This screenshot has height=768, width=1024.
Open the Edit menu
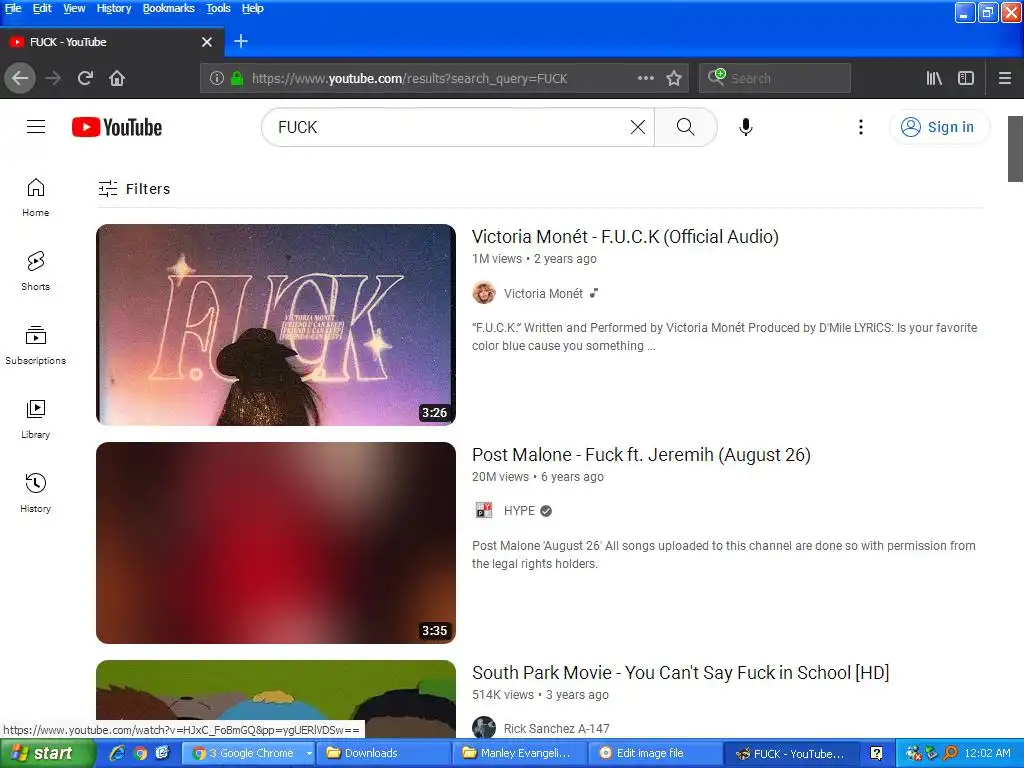(42, 8)
